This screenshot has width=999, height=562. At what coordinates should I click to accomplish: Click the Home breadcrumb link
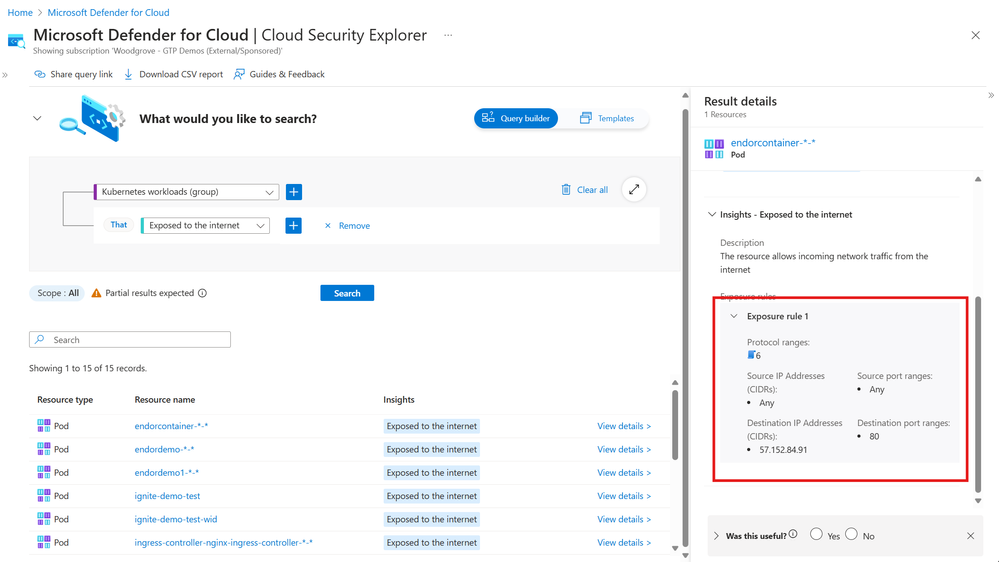pos(20,13)
